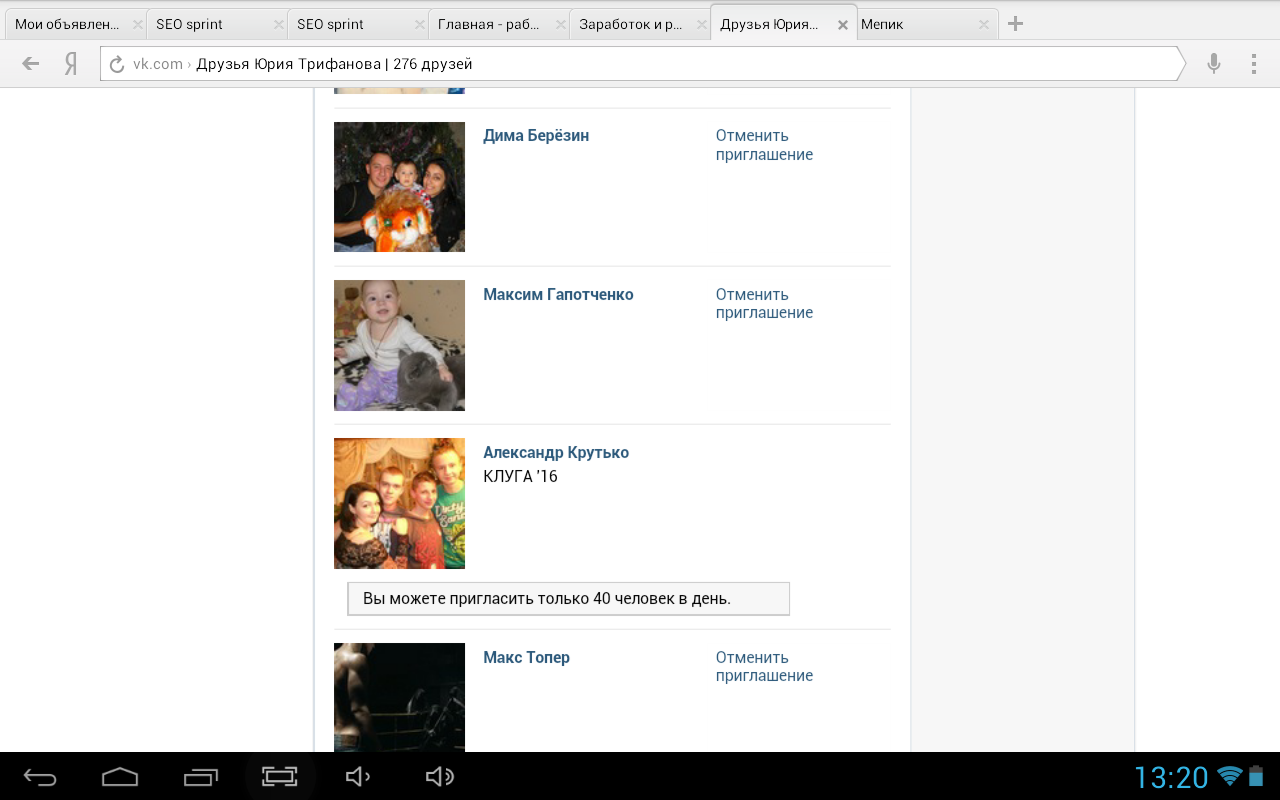Tap the Android back navigation button

pos(40,776)
